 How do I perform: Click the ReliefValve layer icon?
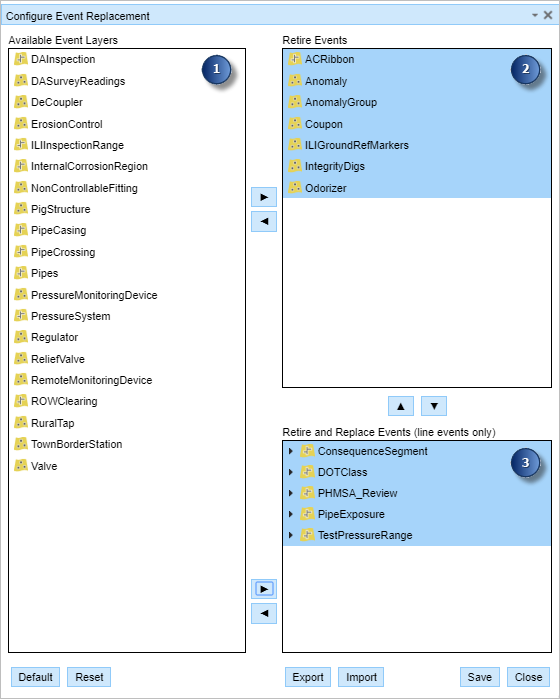pos(21,358)
